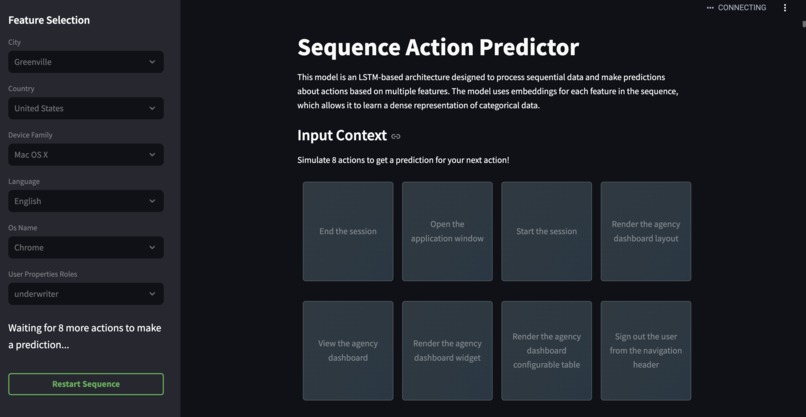Open Device Family dropdown showing Mac OS X
This screenshot has height=417, width=806.
[86, 155]
